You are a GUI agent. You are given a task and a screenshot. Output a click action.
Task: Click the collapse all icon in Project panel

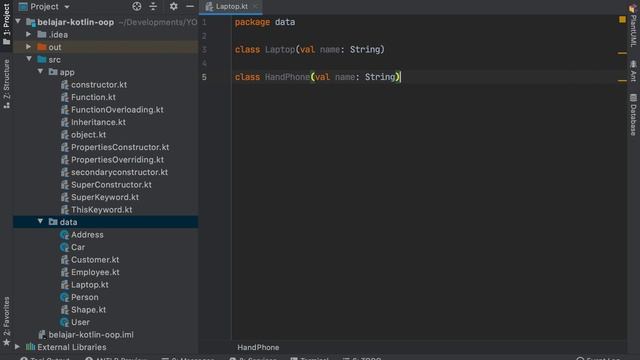pos(153,6)
